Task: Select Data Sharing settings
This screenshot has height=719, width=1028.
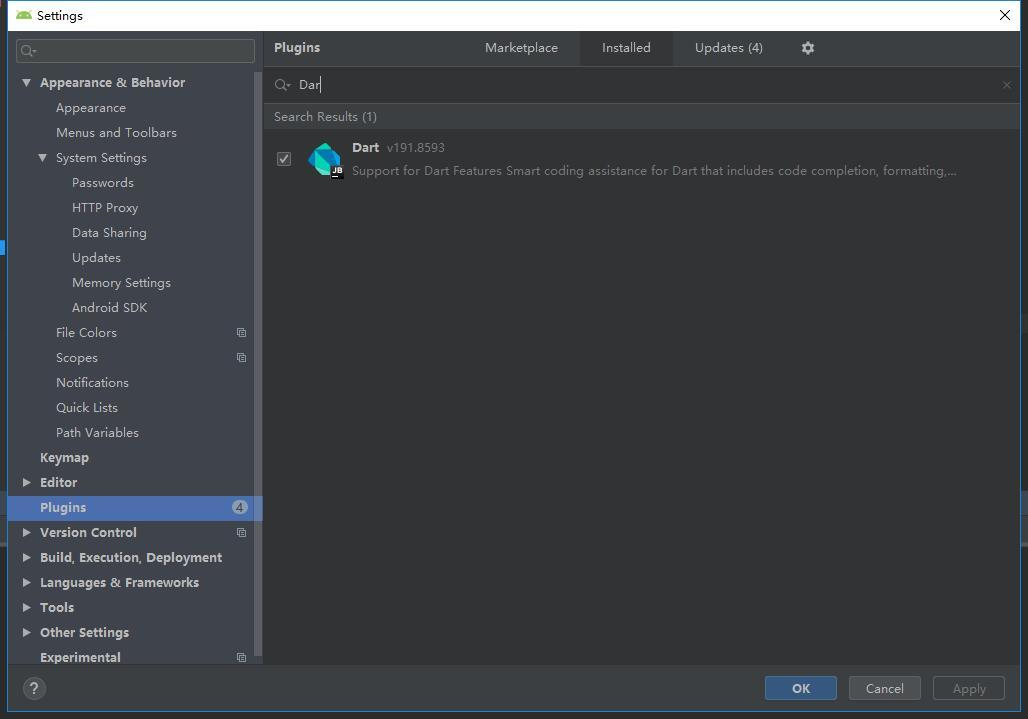Action: click(109, 233)
